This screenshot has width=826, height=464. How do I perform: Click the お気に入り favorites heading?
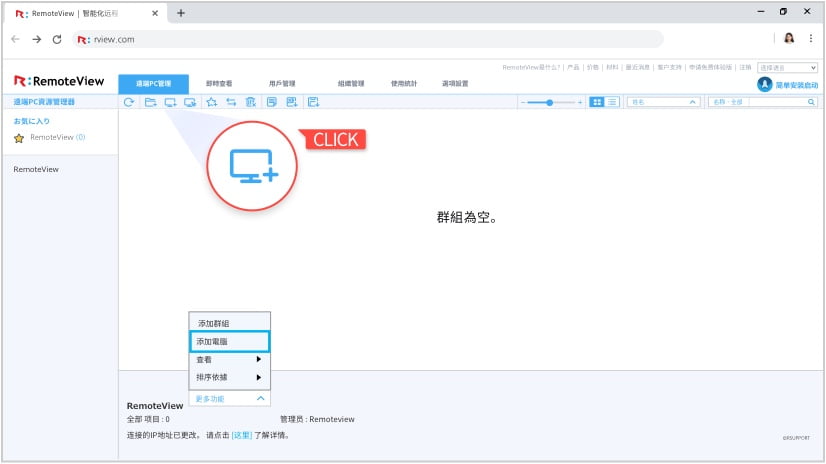pyautogui.click(x=32, y=121)
